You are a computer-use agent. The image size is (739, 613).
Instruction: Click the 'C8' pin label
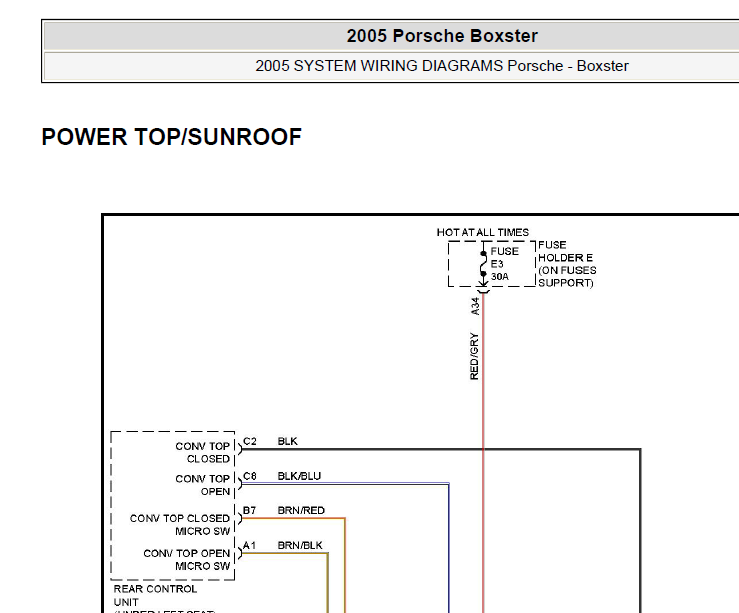point(250,476)
